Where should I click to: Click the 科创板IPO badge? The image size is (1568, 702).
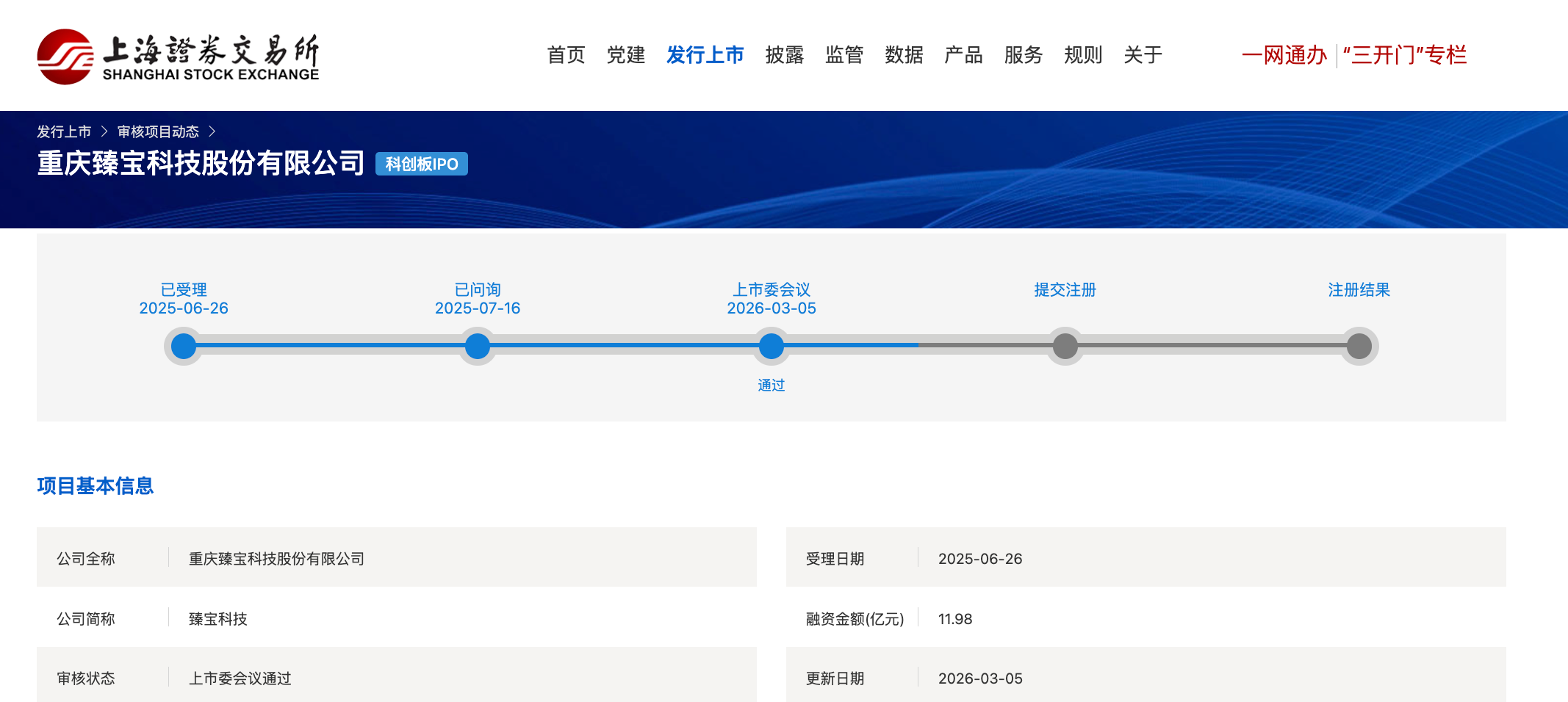tap(421, 164)
